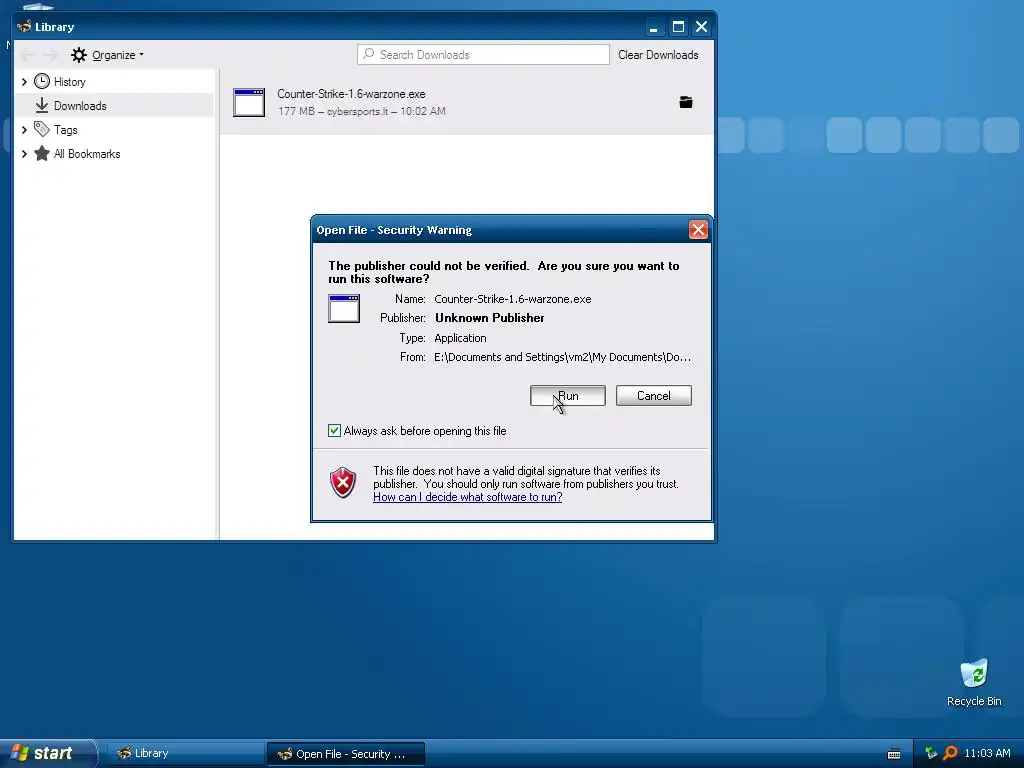Click the network connection tray icon
The width and height of the screenshot is (1024, 768).
pyautogui.click(x=931, y=753)
